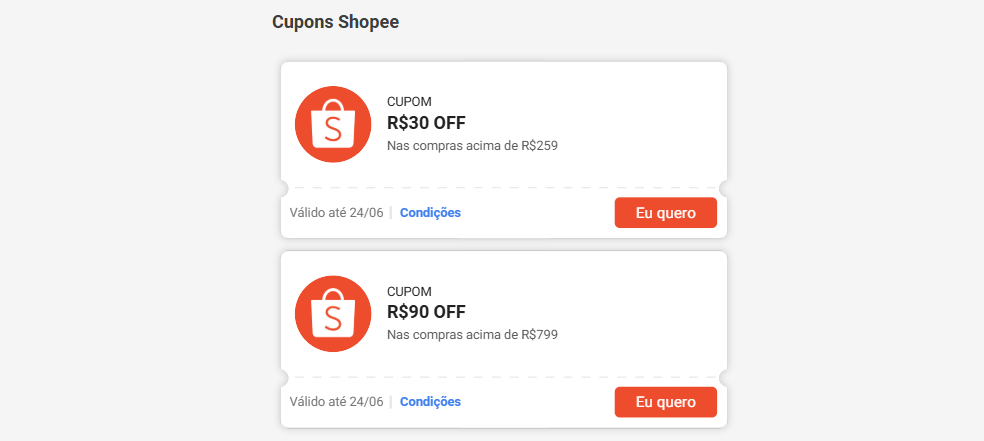
Task: Click the R$30 OFF coupon title
Action: tap(426, 123)
